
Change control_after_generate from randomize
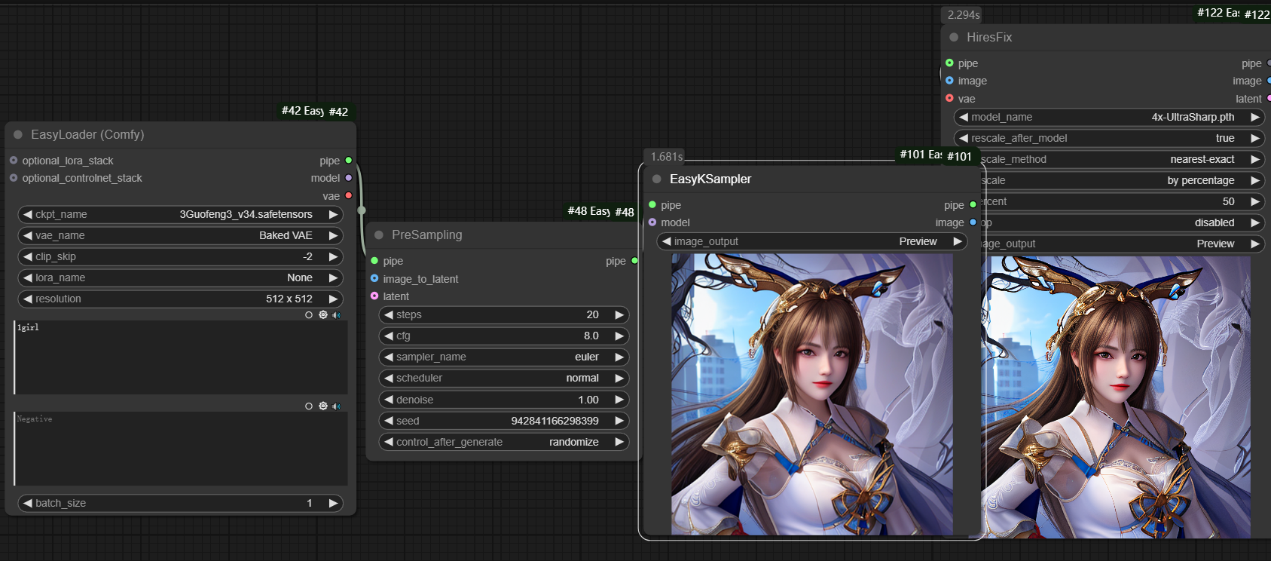click(504, 442)
